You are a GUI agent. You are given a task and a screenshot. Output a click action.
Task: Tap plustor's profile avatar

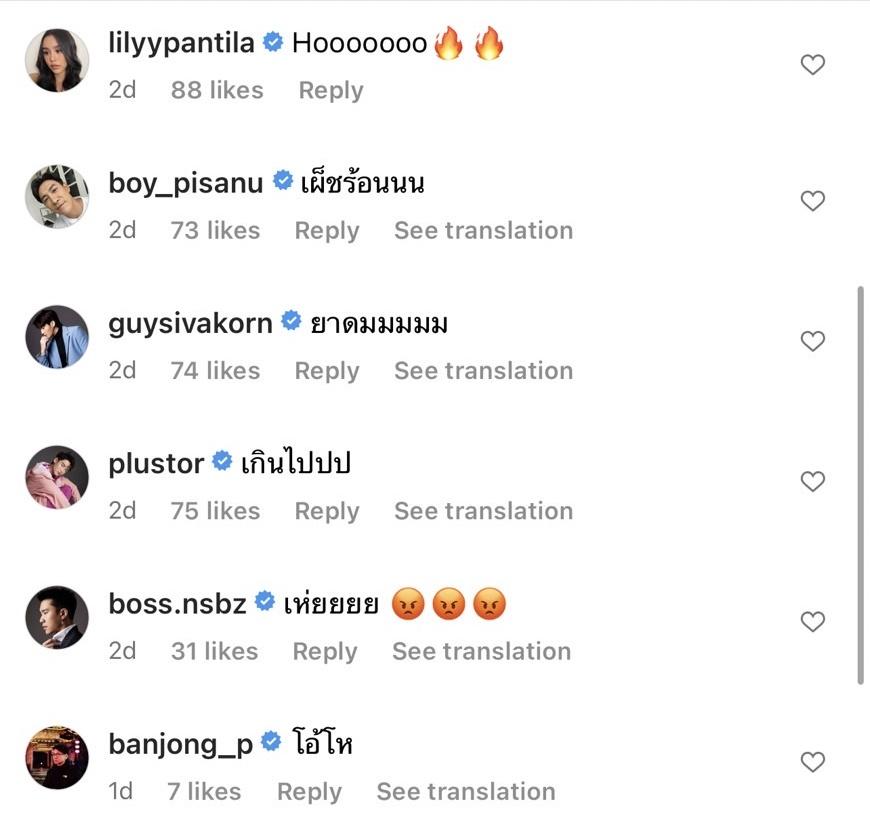point(57,477)
